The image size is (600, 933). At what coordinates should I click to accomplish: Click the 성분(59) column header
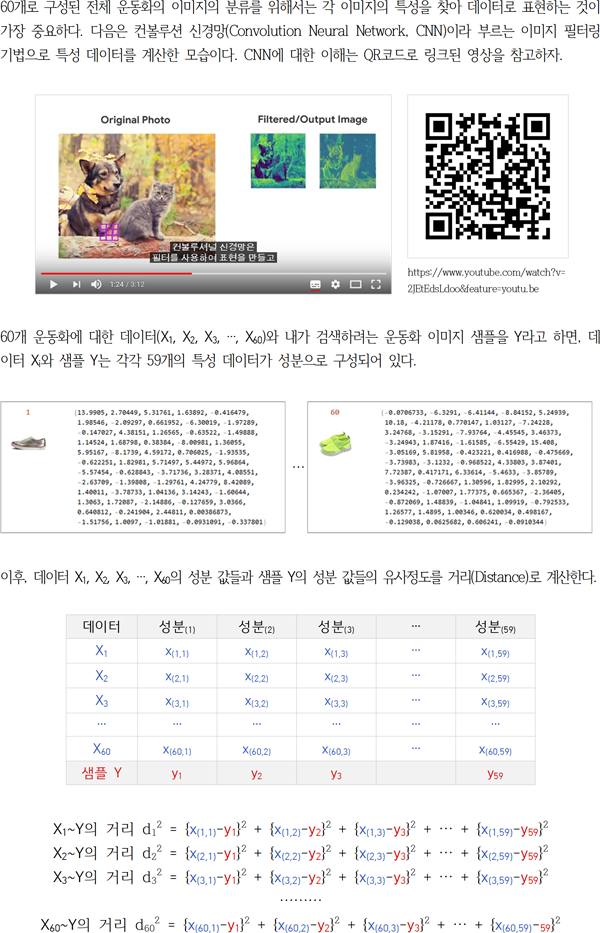495,626
